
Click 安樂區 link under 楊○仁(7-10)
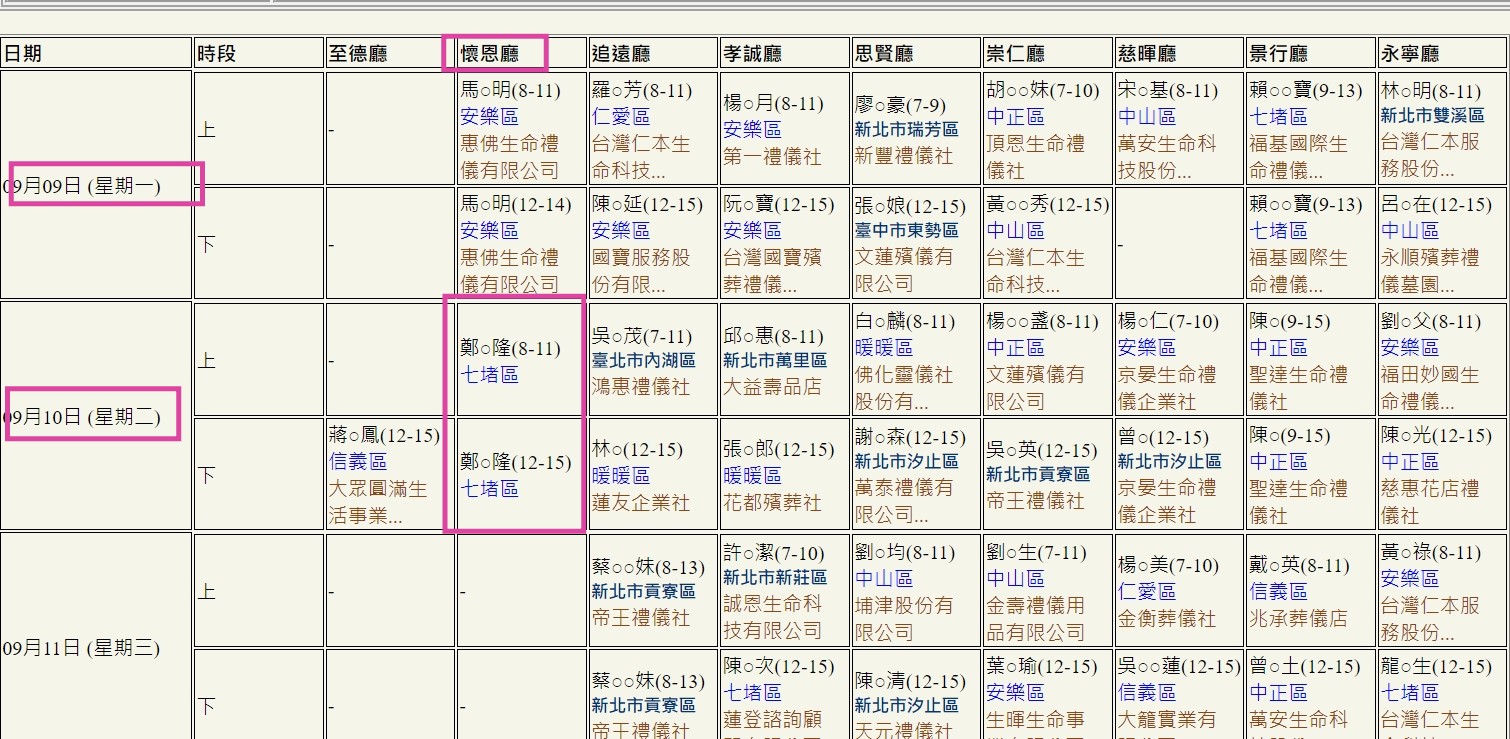pos(1146,348)
